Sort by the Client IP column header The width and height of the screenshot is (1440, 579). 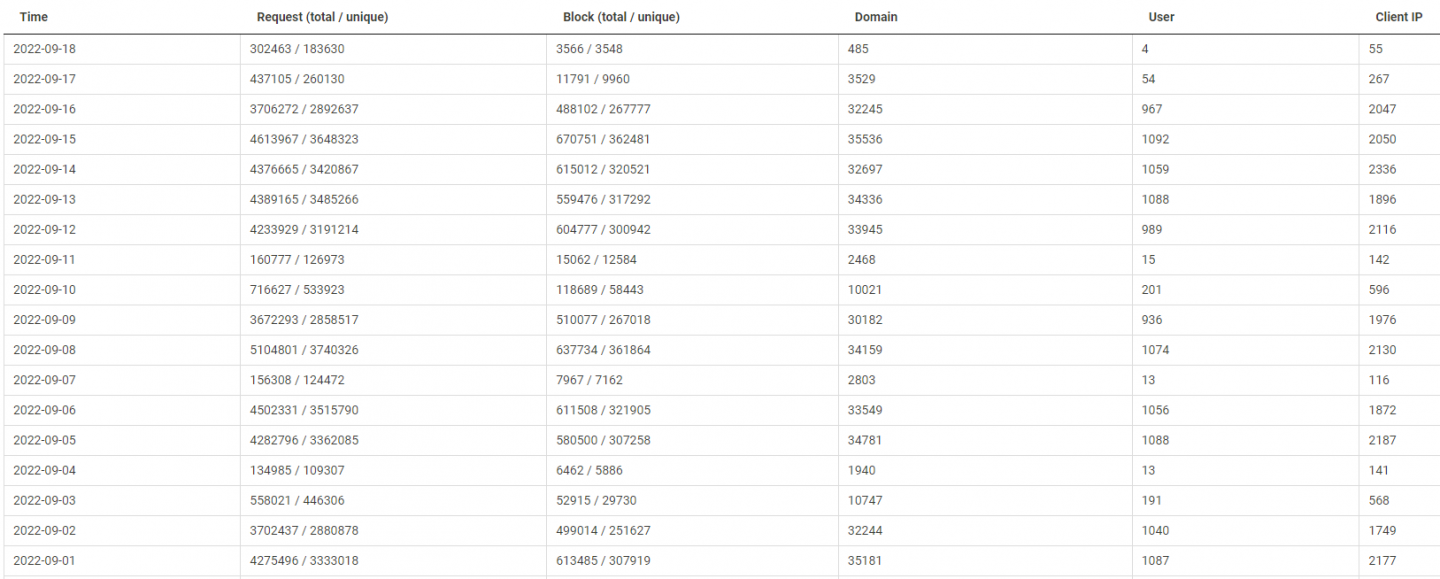coord(1399,17)
